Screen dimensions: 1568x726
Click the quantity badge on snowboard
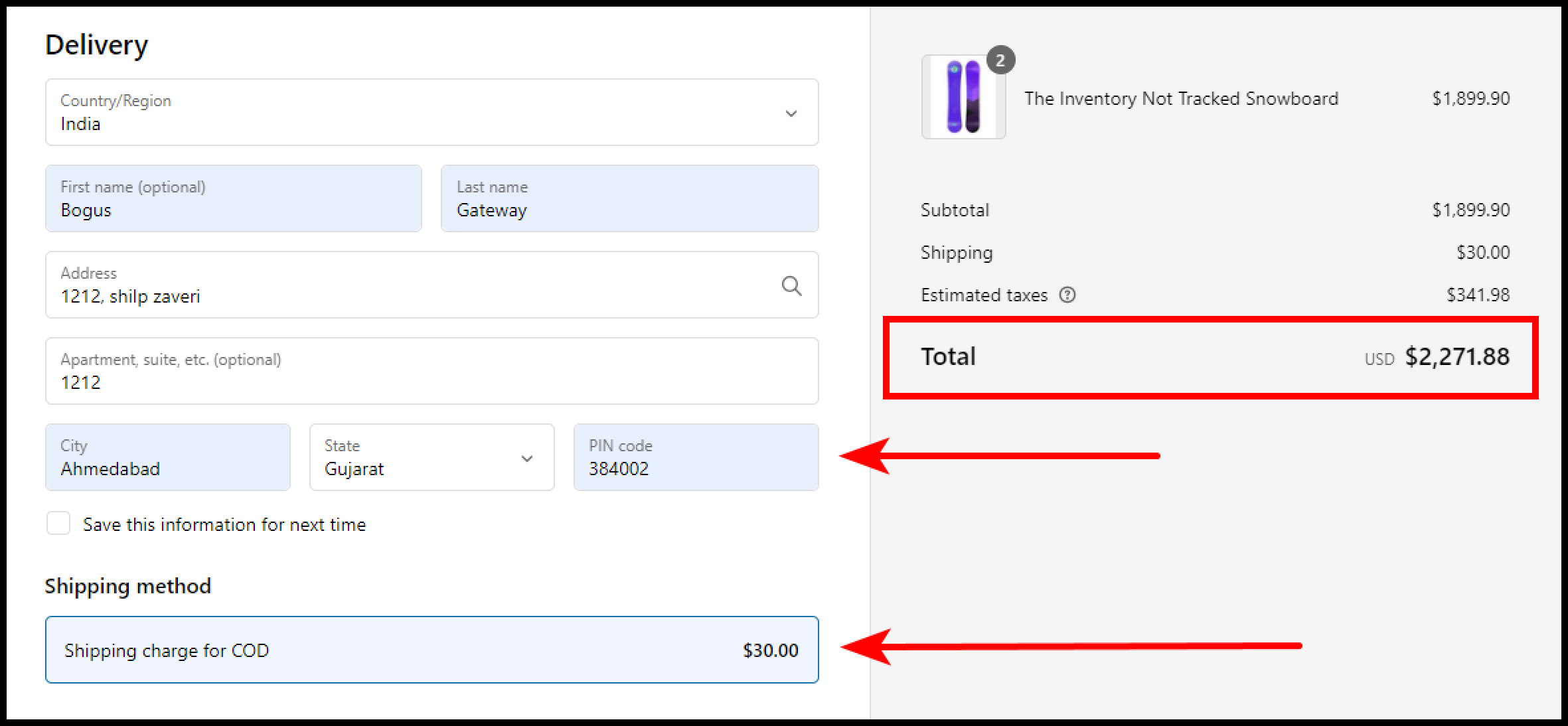(x=1000, y=60)
